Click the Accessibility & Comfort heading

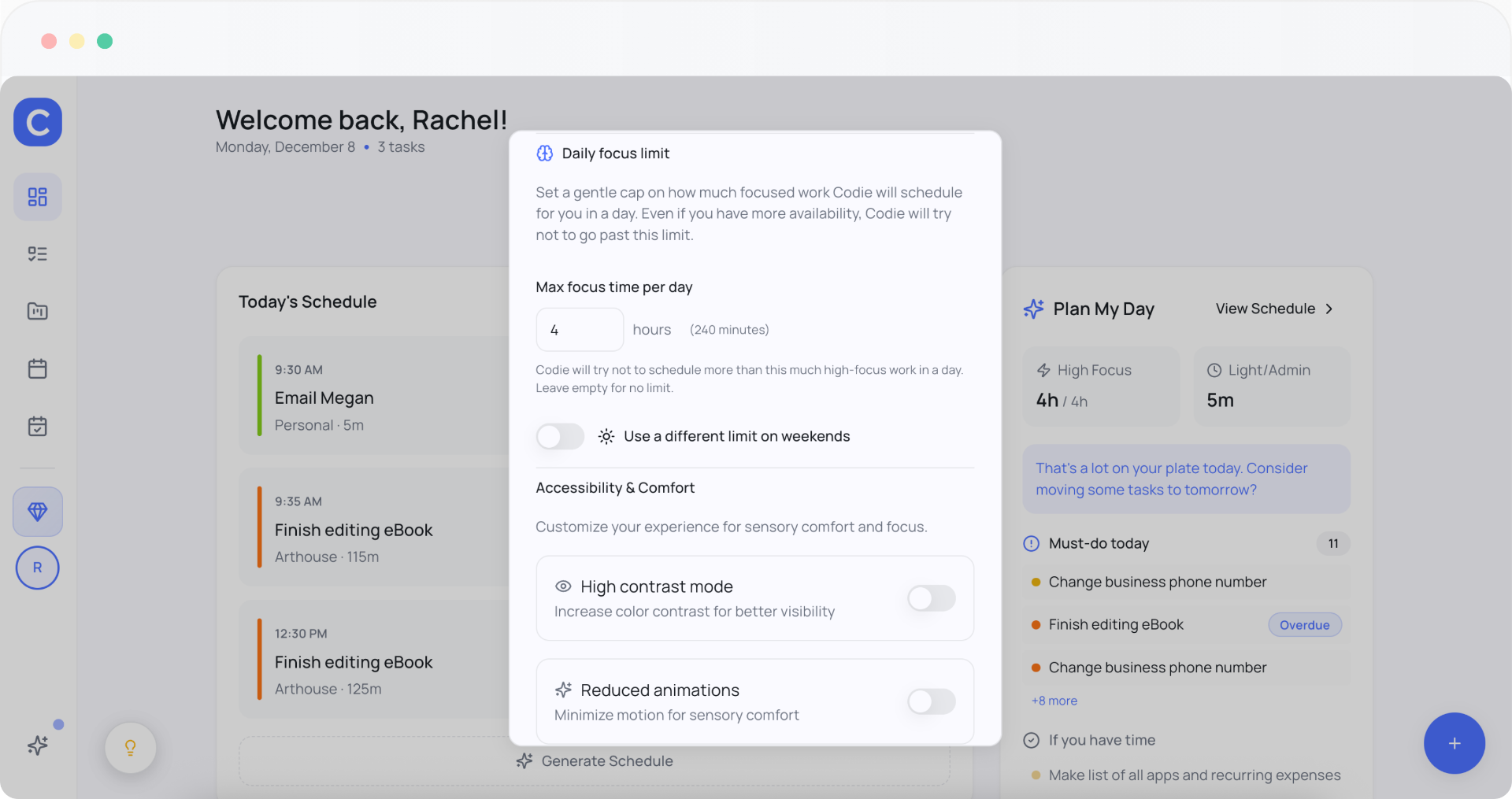click(615, 488)
